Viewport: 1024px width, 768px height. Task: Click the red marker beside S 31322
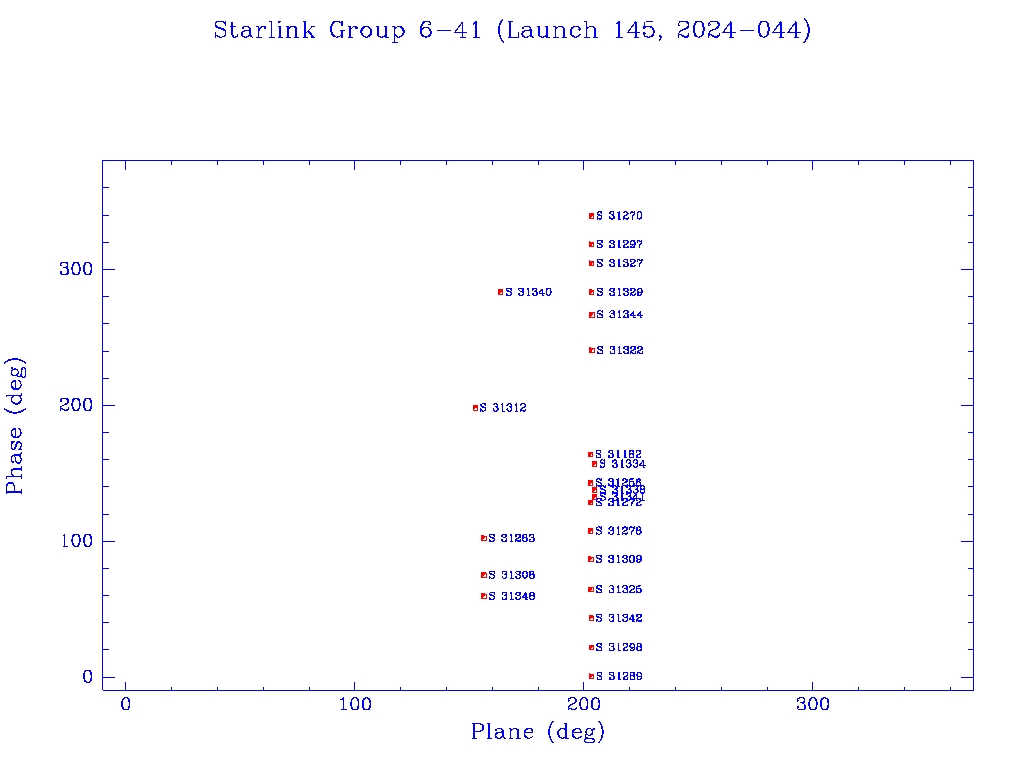click(x=592, y=351)
